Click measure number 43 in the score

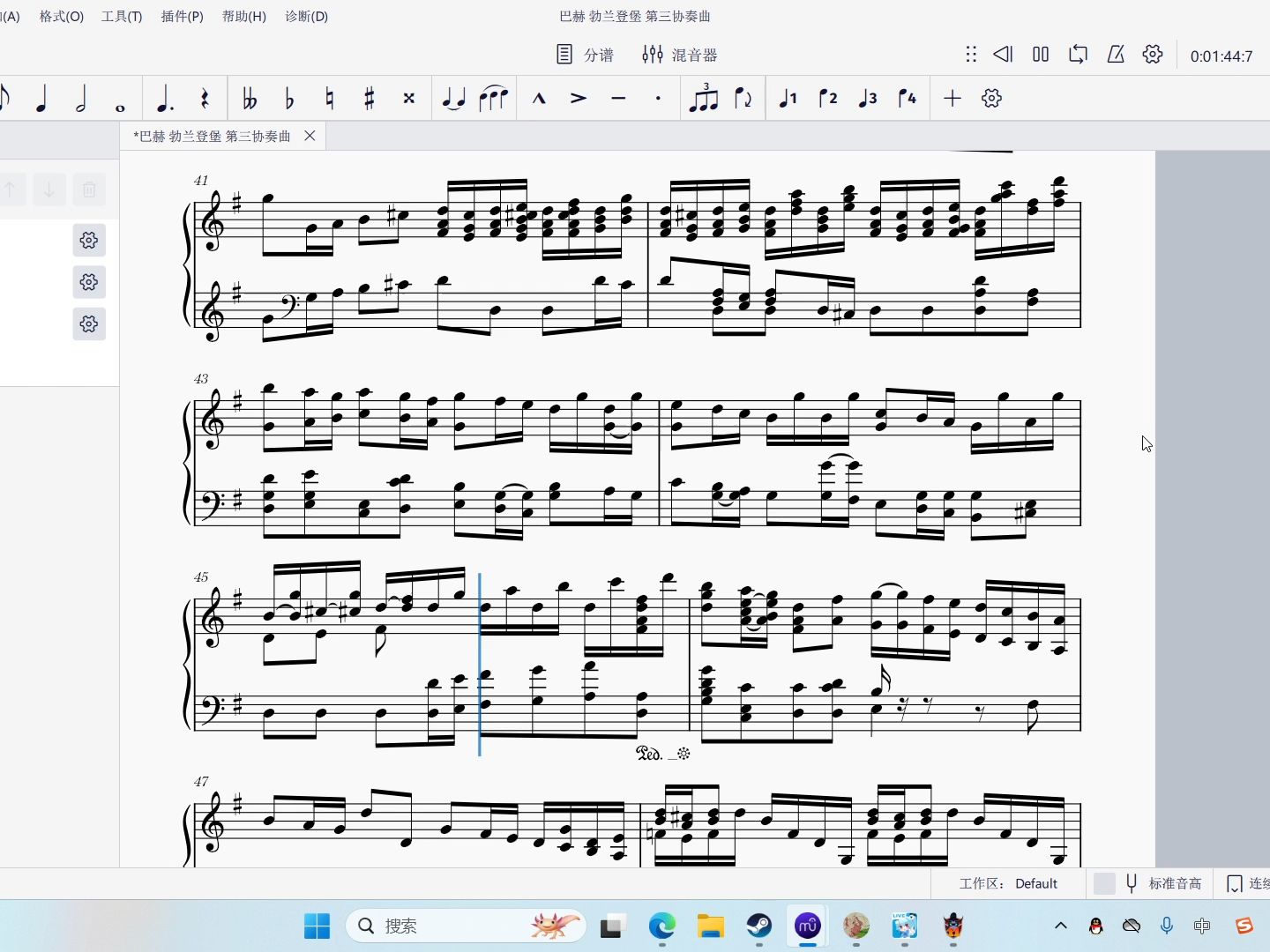(201, 379)
